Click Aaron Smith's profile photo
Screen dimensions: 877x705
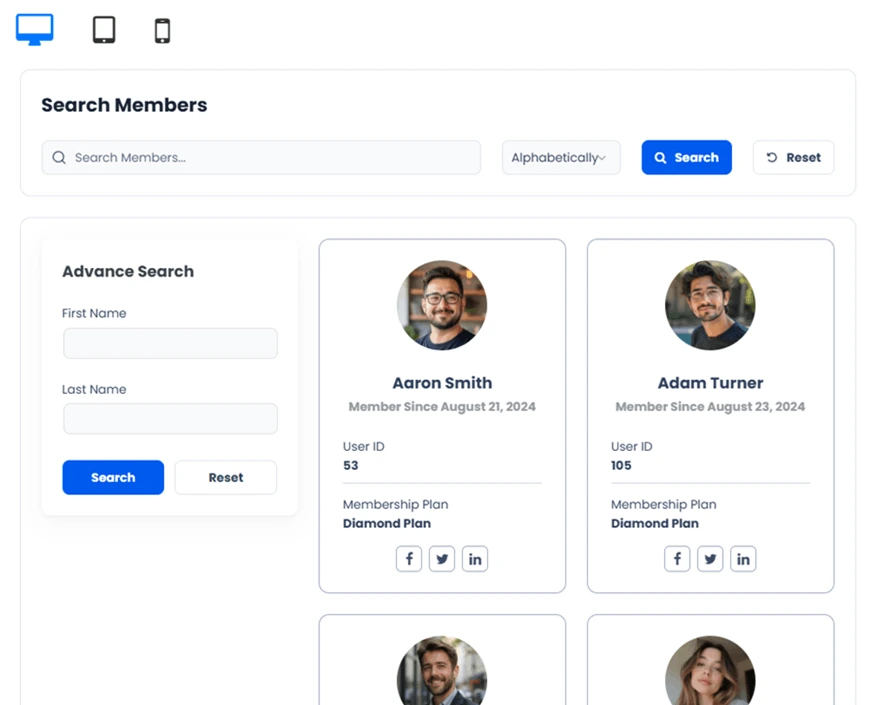coord(442,305)
